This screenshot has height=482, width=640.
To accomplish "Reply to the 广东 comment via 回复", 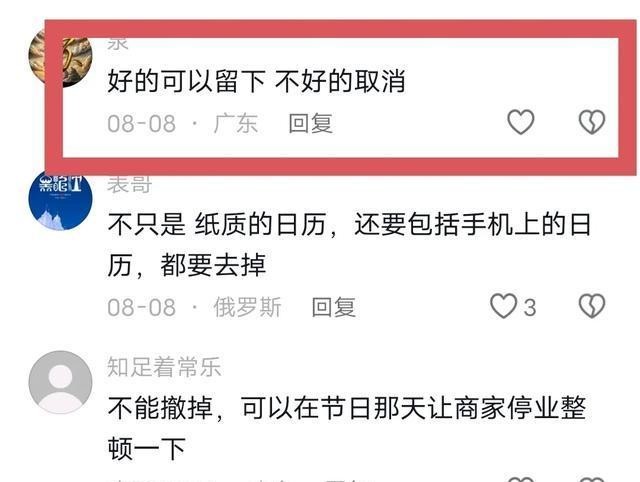I will pyautogui.click(x=311, y=123).
